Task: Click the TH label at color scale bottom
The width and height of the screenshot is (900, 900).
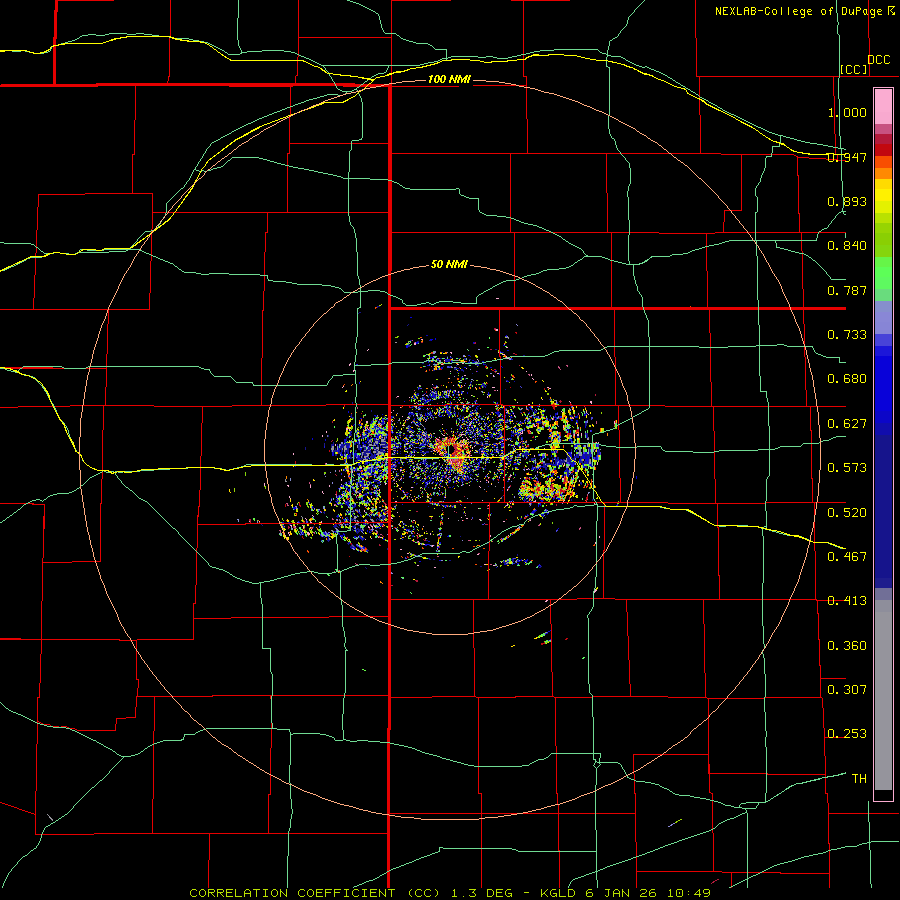Action: click(x=859, y=778)
